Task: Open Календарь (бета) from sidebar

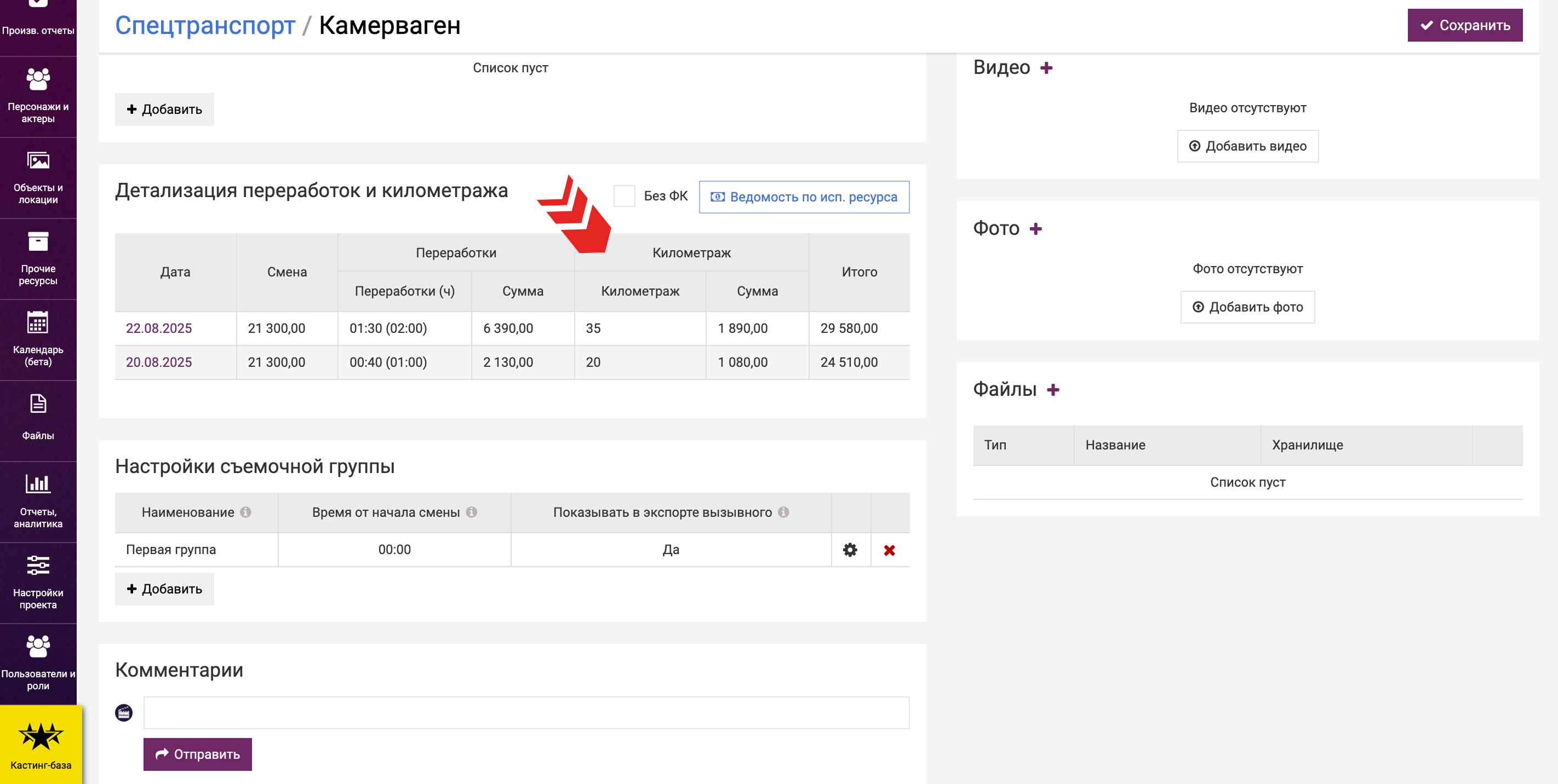Action: click(x=38, y=339)
